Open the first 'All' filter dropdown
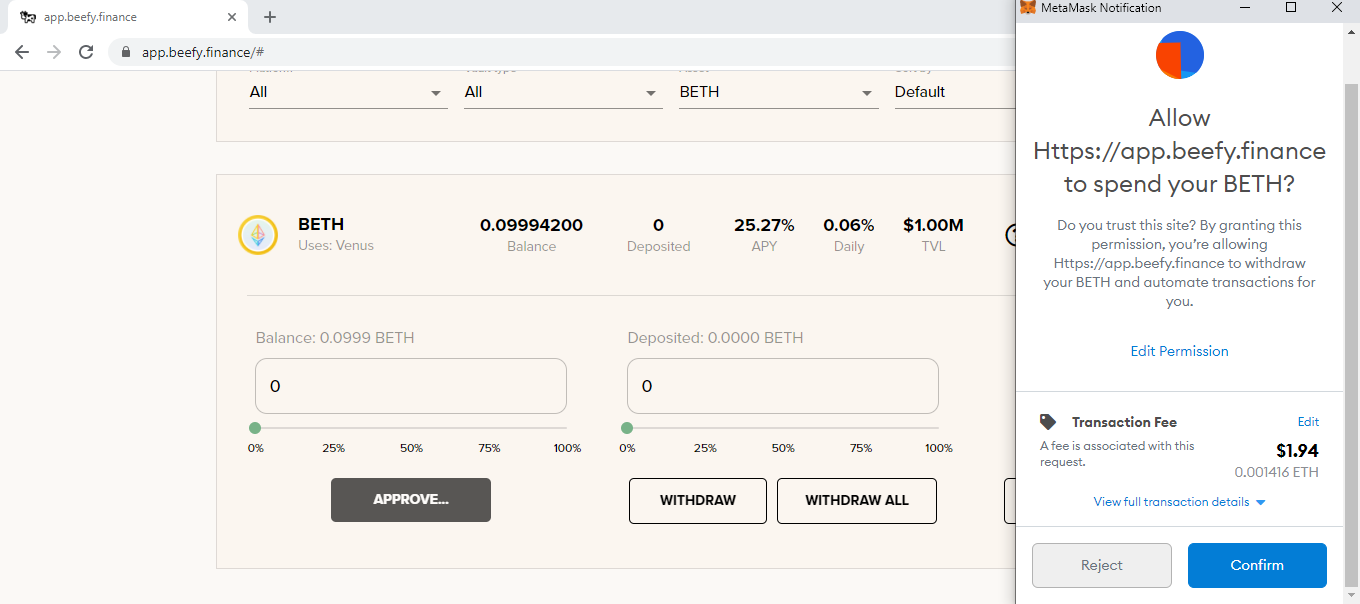1360x604 pixels. 348,92
